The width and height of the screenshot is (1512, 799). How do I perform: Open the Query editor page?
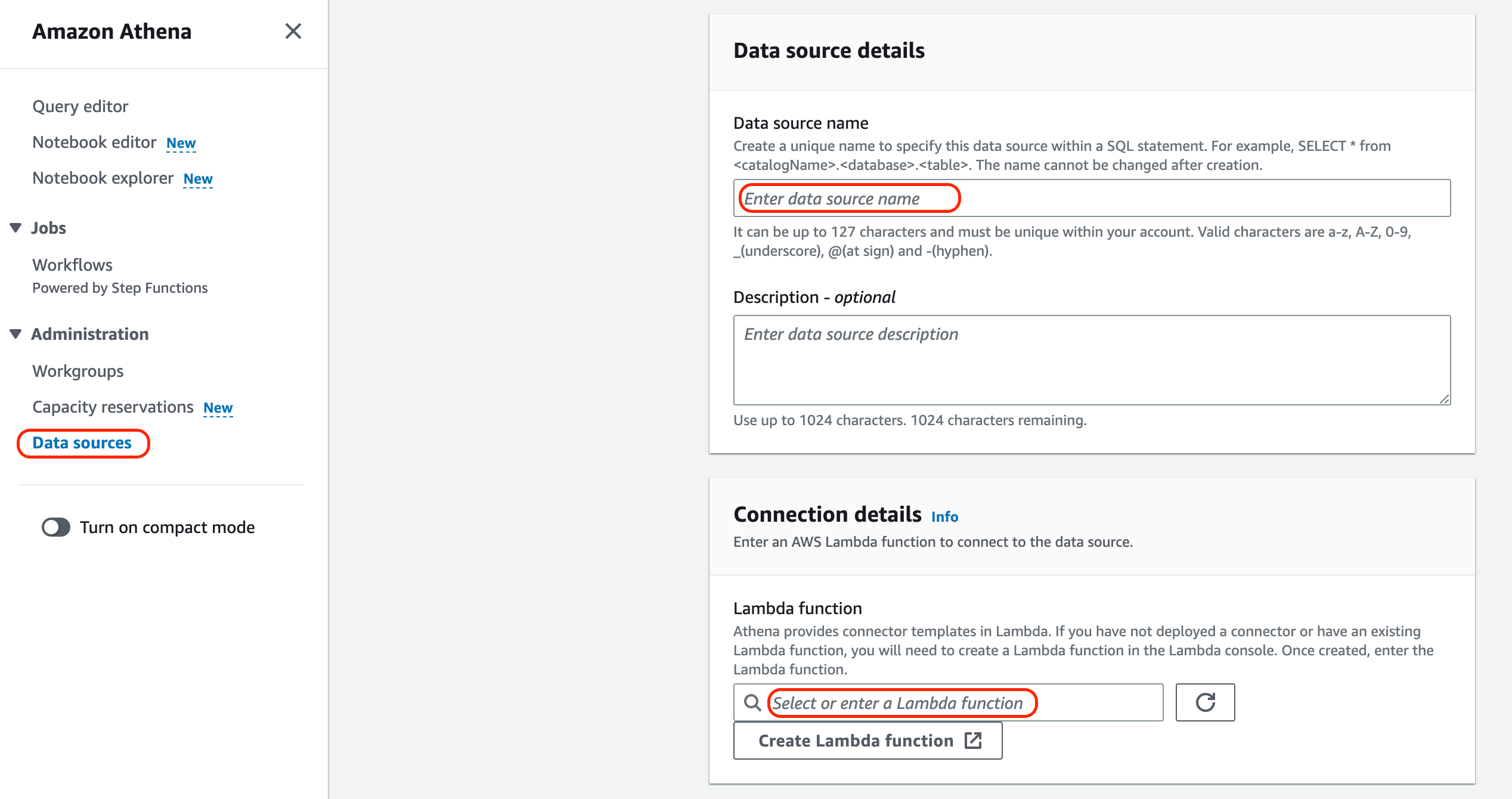click(x=80, y=106)
